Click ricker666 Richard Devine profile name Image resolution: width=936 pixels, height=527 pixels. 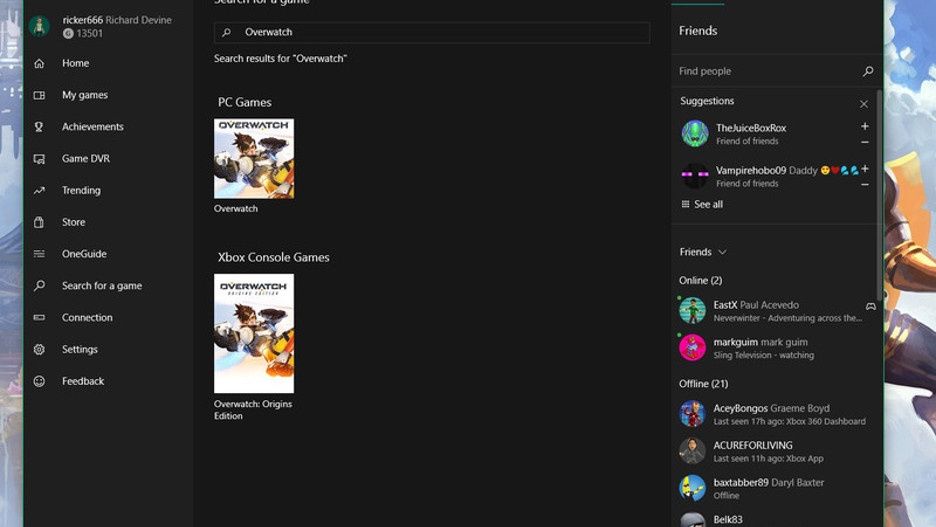click(x=117, y=20)
